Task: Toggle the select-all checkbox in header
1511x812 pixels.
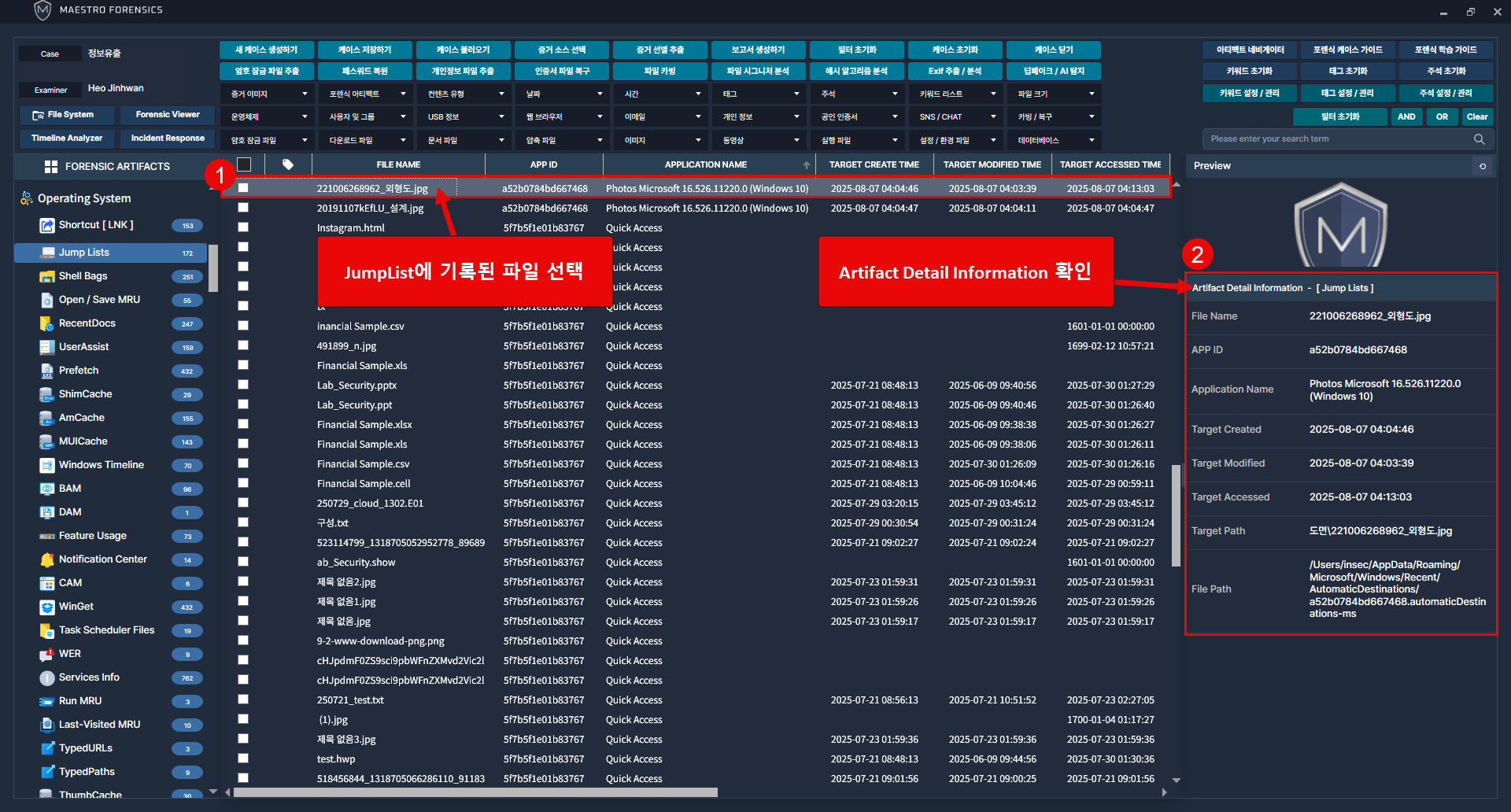Action: pos(244,164)
